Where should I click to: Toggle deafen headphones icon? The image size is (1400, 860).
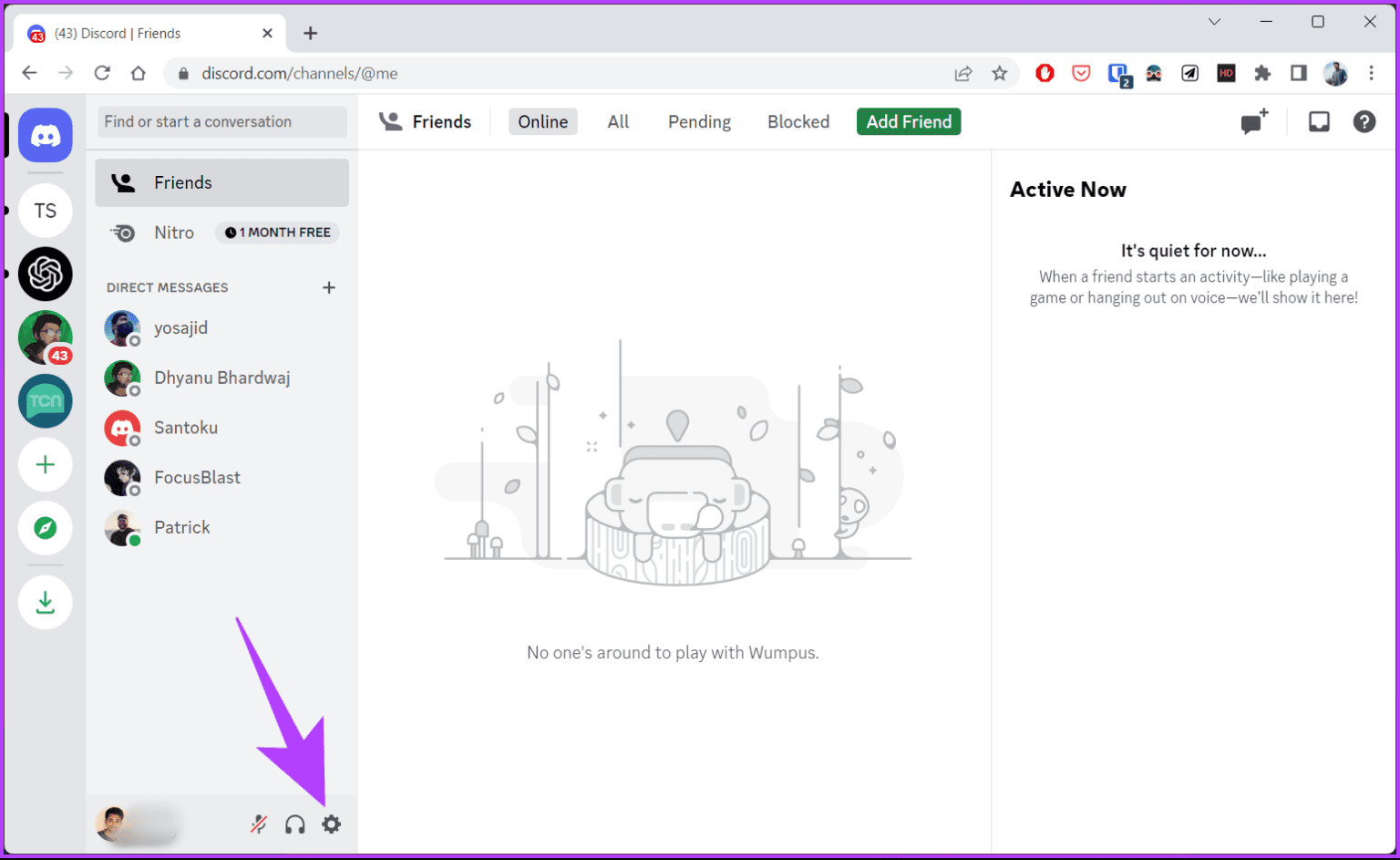(294, 824)
